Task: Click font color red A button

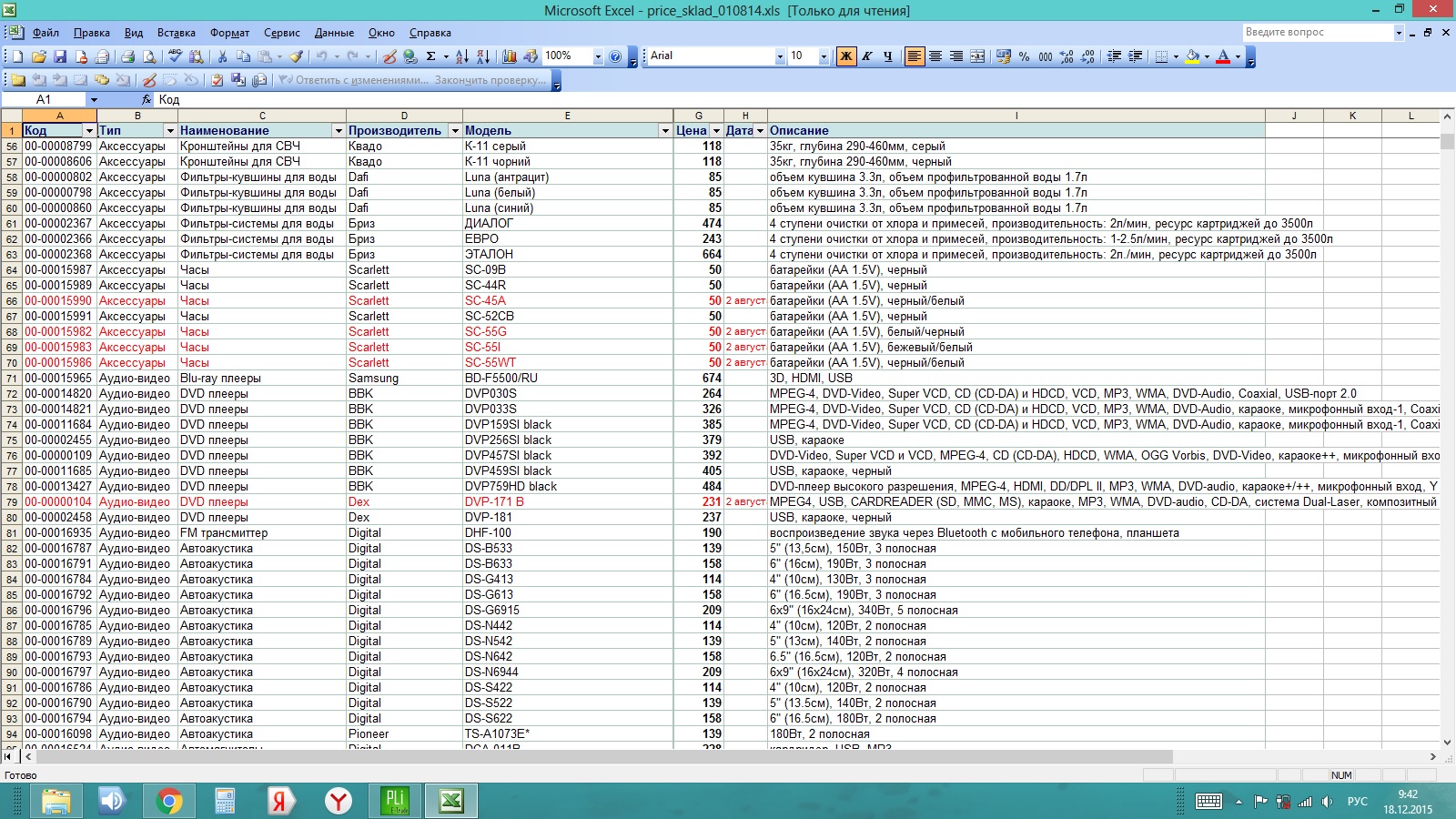Action: click(x=1223, y=56)
